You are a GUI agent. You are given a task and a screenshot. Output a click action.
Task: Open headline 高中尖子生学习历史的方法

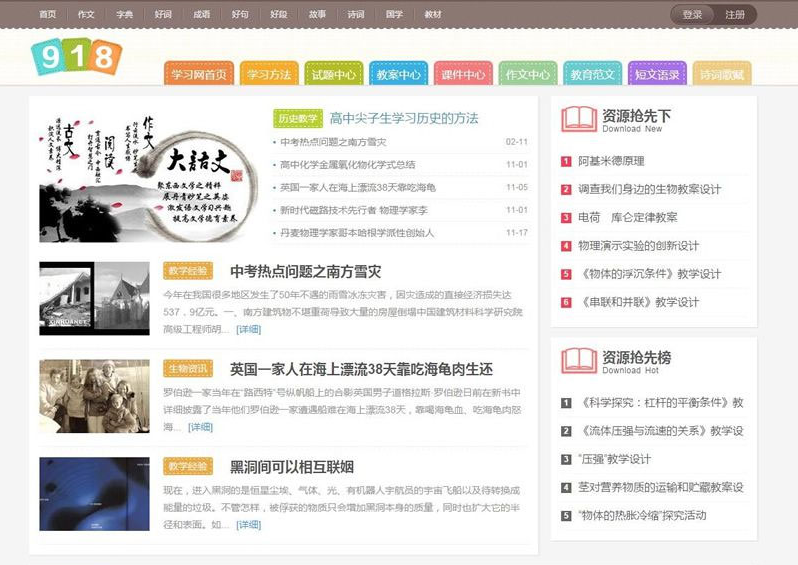(x=404, y=119)
